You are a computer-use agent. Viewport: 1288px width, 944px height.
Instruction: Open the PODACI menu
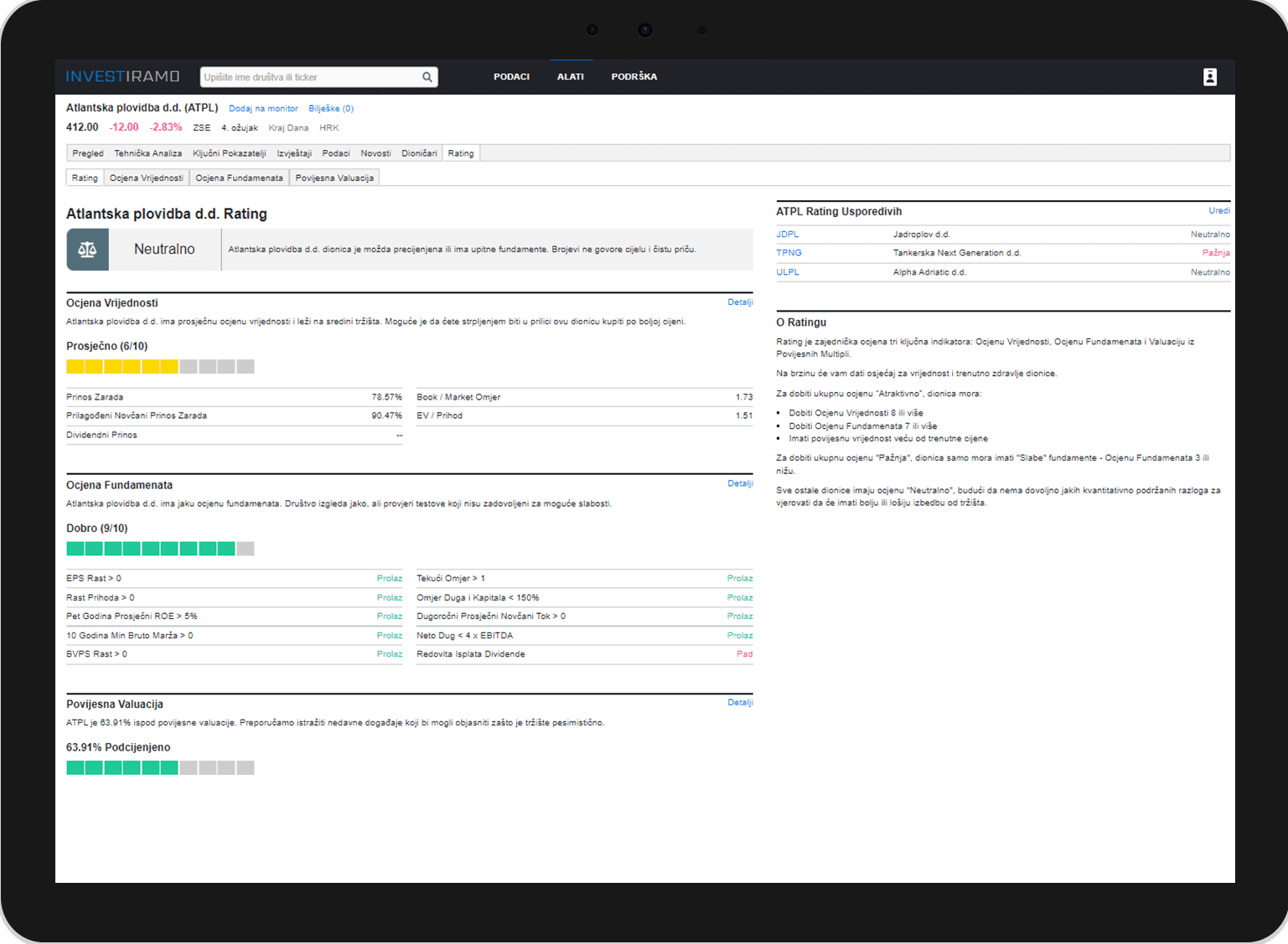[511, 77]
